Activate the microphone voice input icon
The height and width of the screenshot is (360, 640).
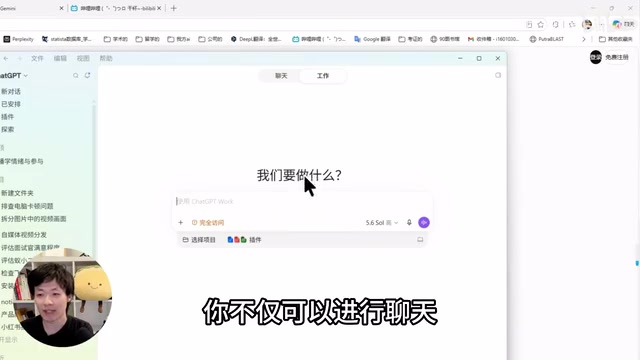409,222
